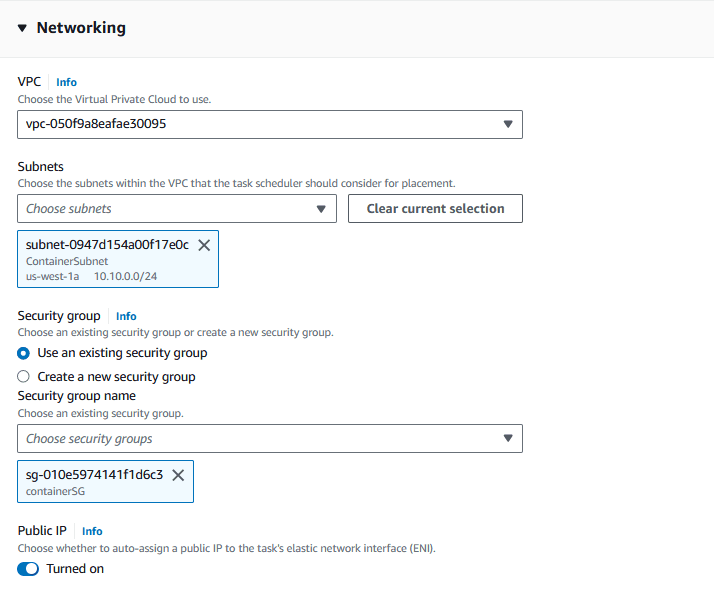714x592 pixels.
Task: Click the containerSG security group chip
Action: click(106, 482)
